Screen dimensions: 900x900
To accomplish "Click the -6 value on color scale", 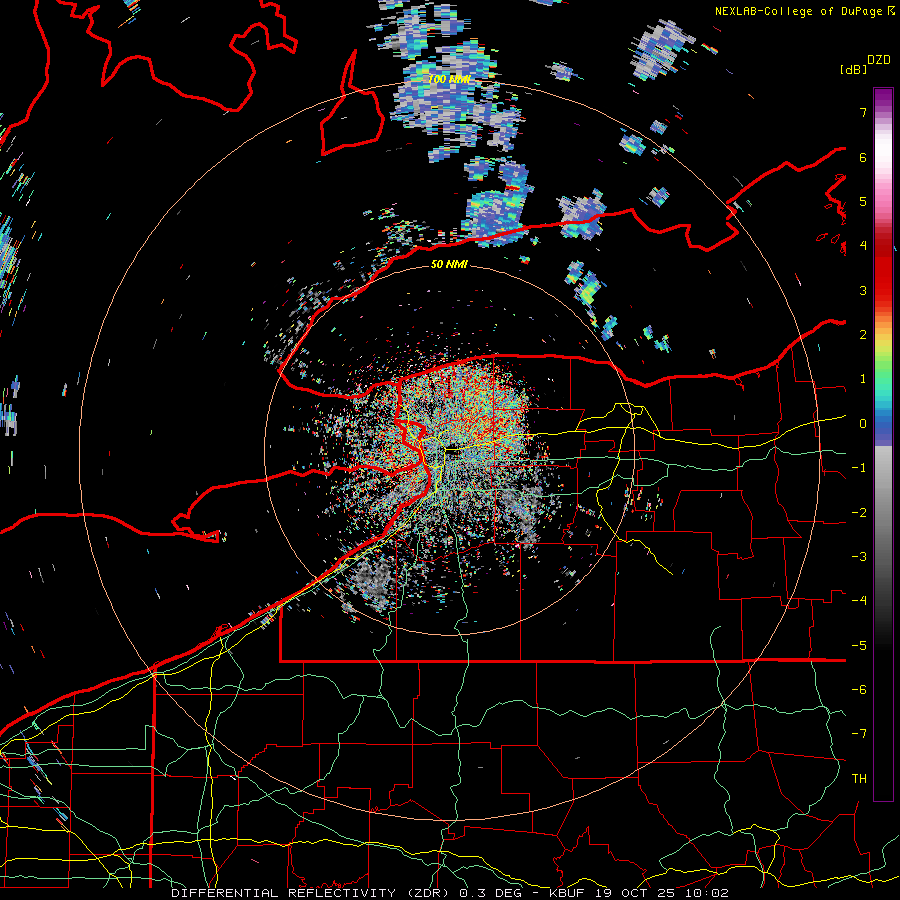I will point(859,690).
